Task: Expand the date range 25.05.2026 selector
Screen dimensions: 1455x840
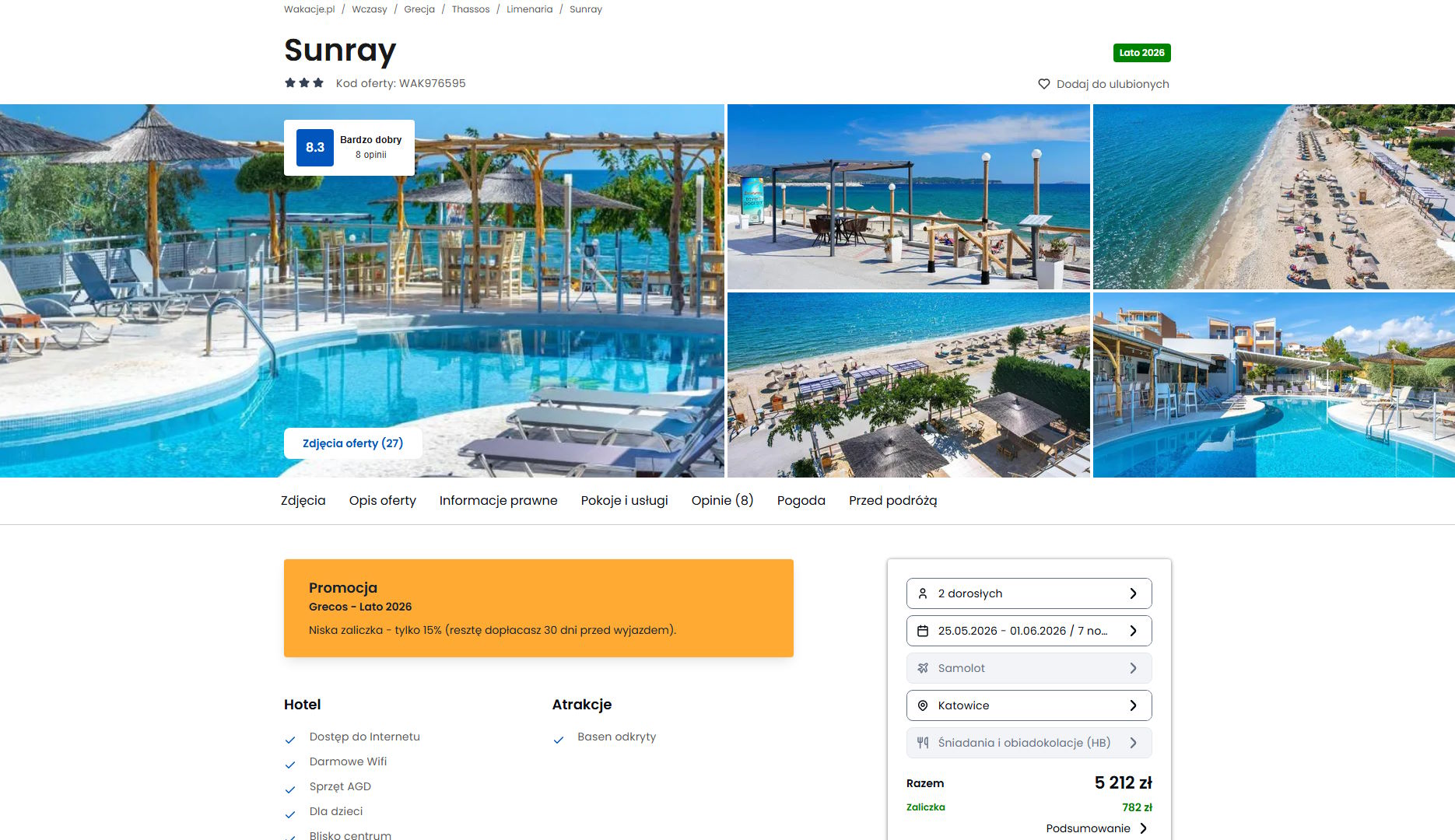Action: [x=1029, y=631]
